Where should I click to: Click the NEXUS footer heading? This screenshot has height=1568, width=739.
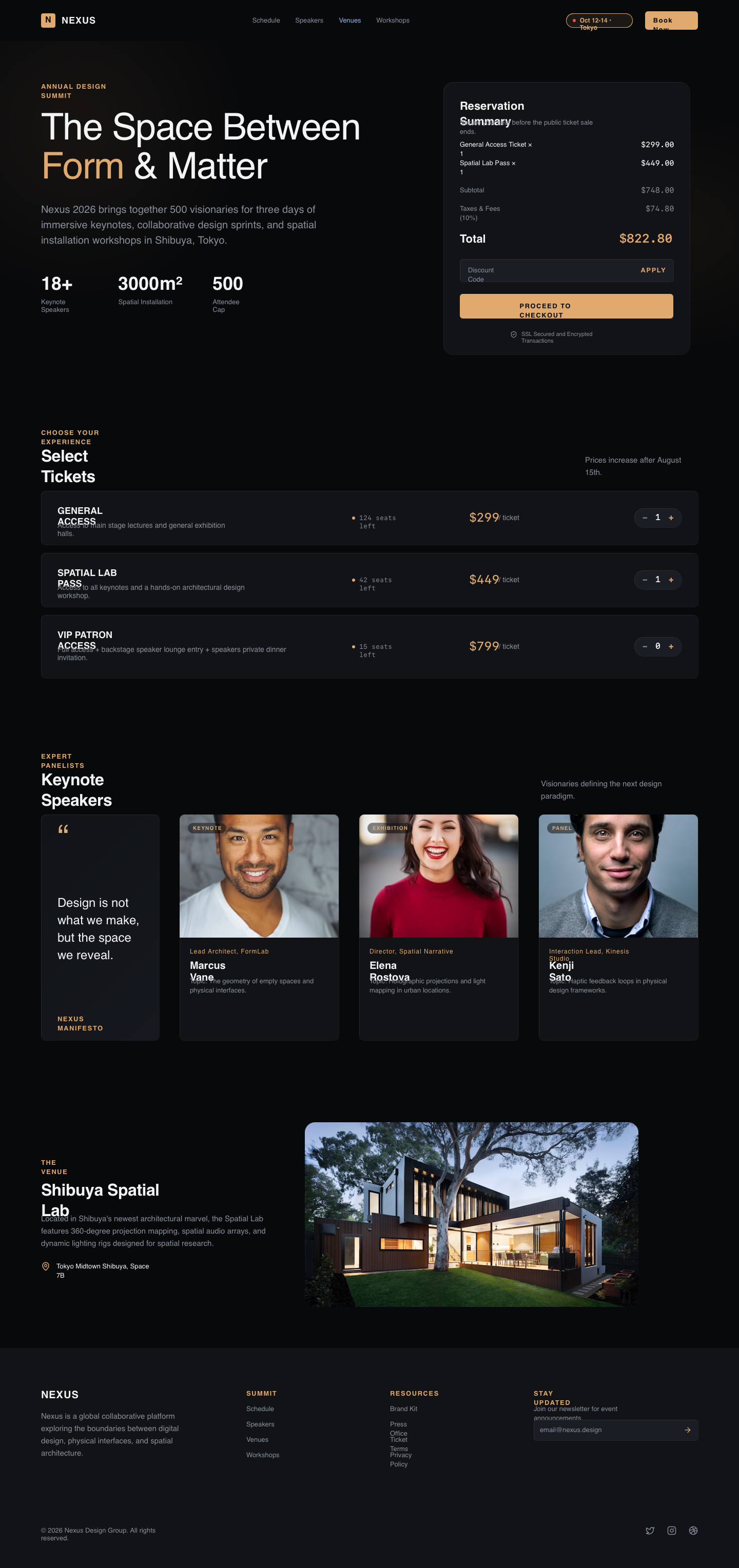[x=60, y=1395]
